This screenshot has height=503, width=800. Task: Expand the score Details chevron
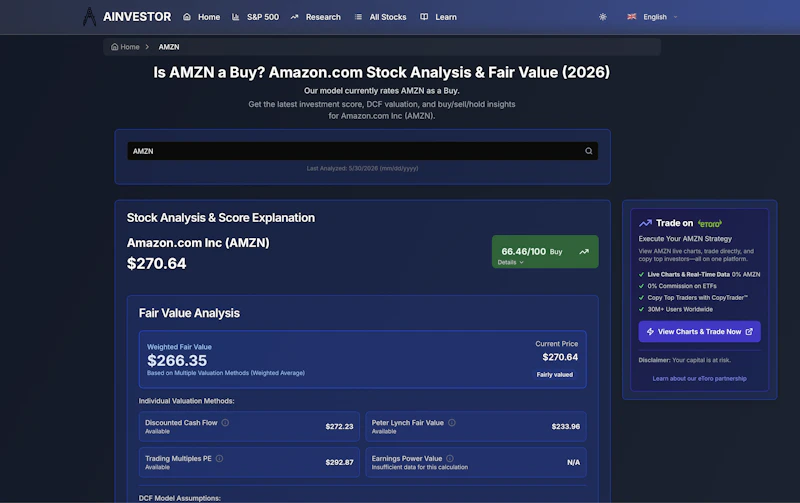tap(521, 262)
